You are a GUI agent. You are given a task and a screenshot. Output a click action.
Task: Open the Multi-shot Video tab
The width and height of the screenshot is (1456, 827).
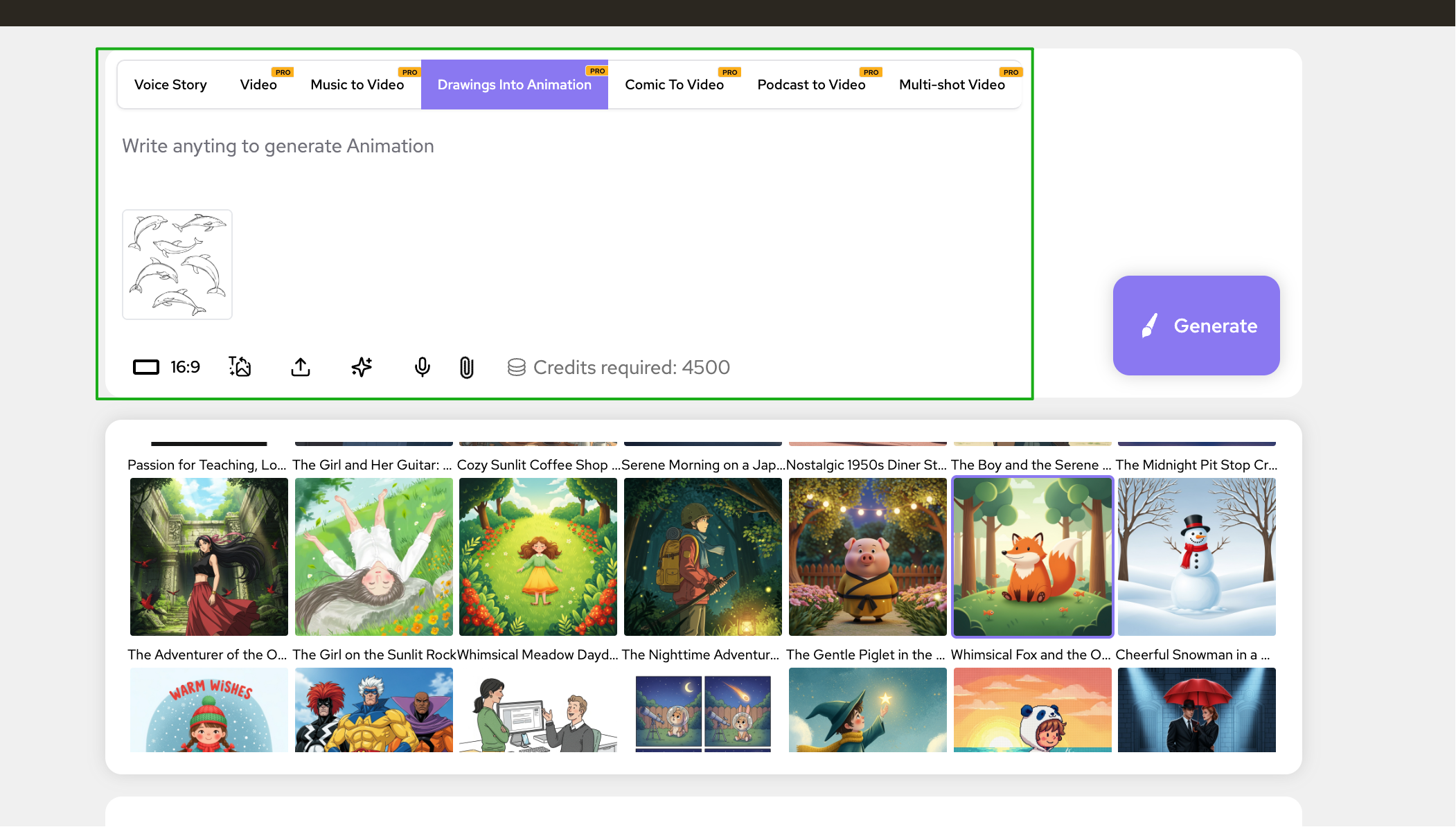[x=952, y=85]
